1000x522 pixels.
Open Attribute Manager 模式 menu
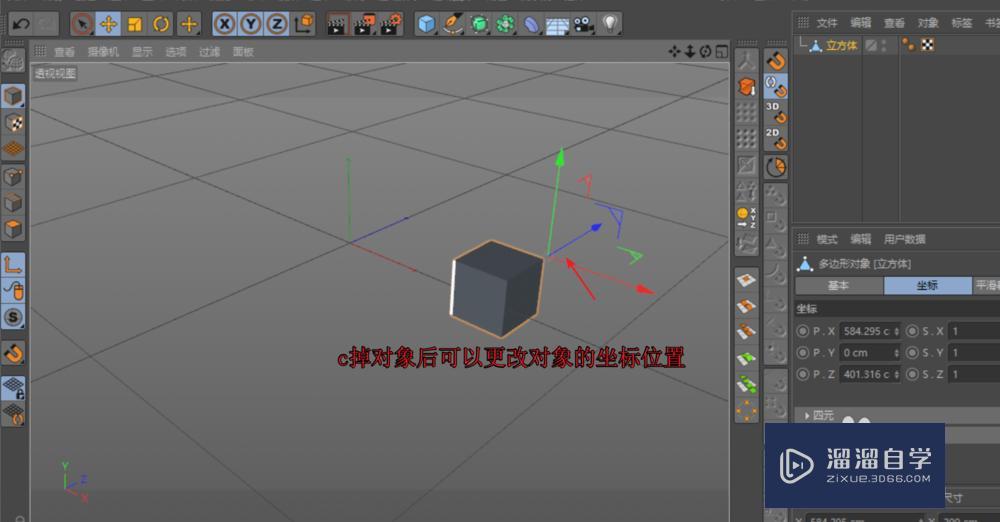[827, 239]
